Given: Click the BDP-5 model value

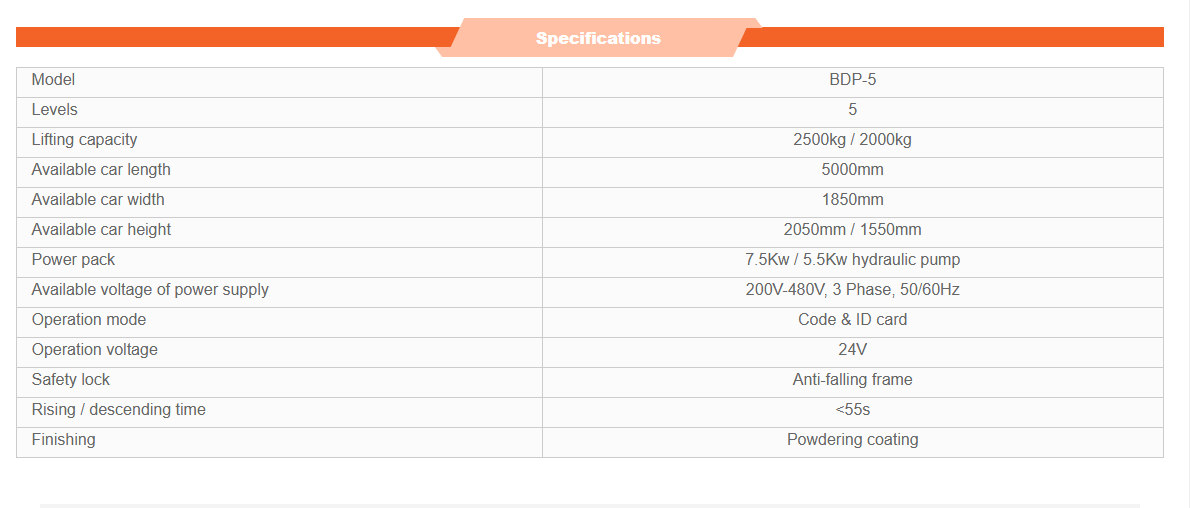Looking at the screenshot, I should [852, 80].
